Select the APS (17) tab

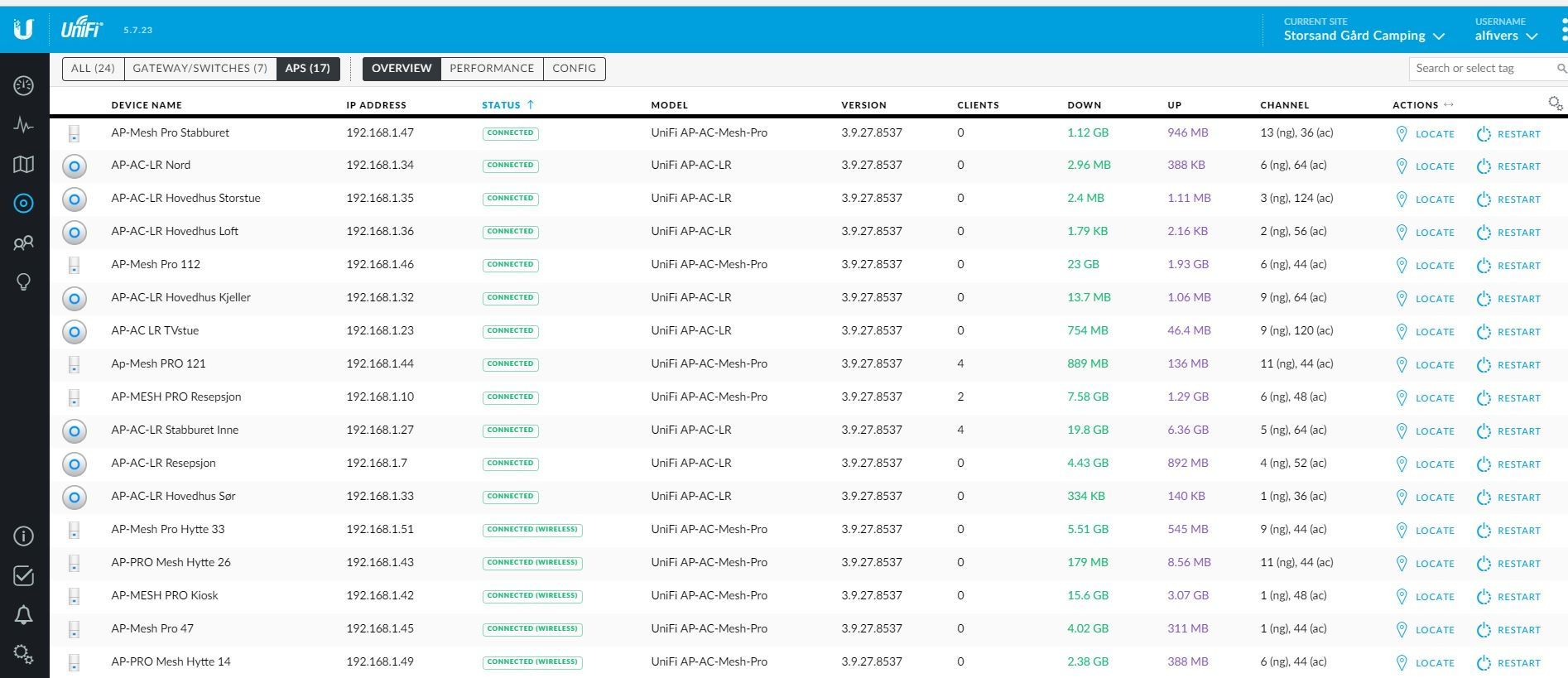click(x=307, y=69)
